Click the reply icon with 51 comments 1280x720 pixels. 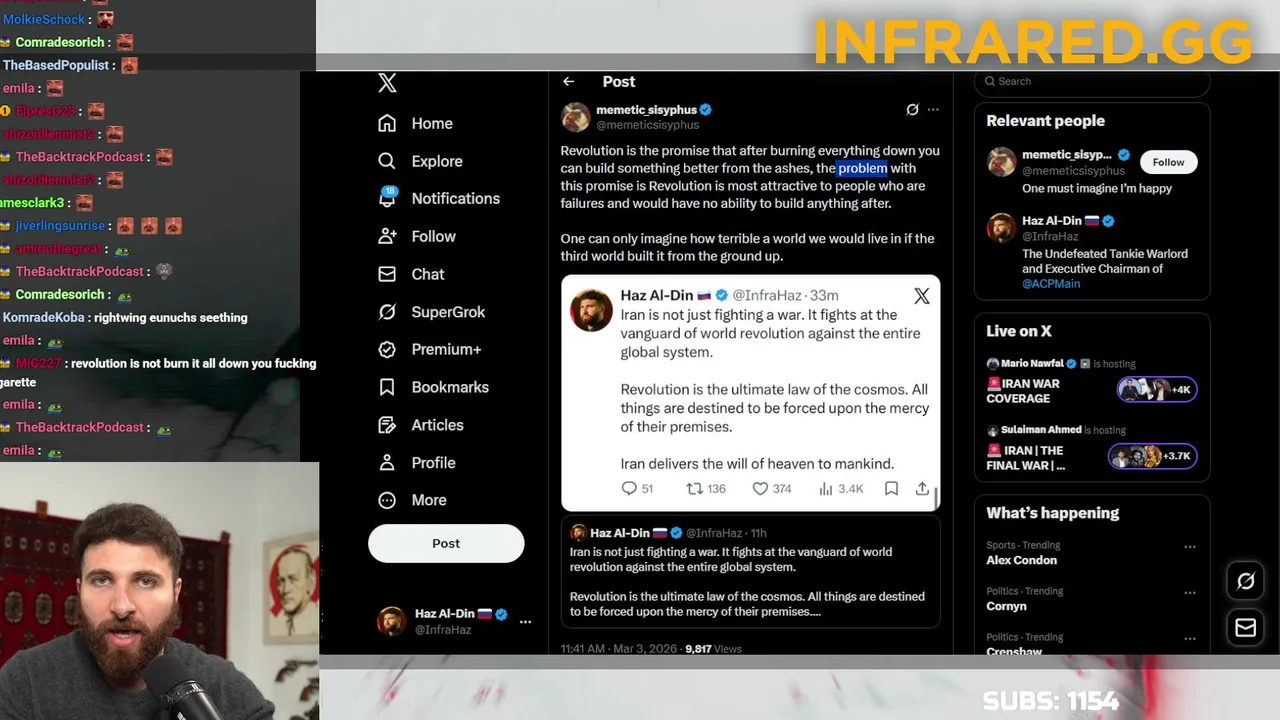point(629,488)
